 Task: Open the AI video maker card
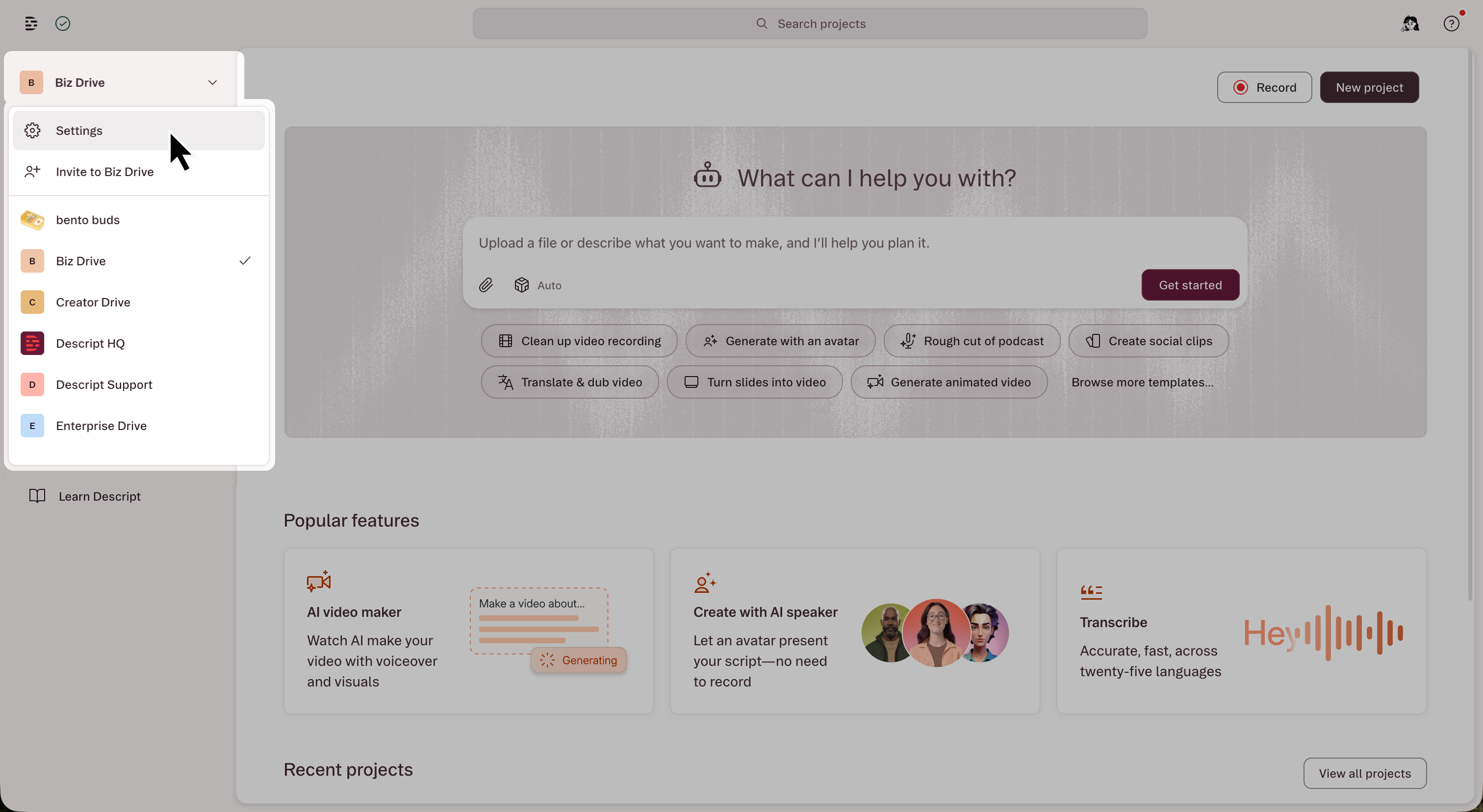coord(468,631)
